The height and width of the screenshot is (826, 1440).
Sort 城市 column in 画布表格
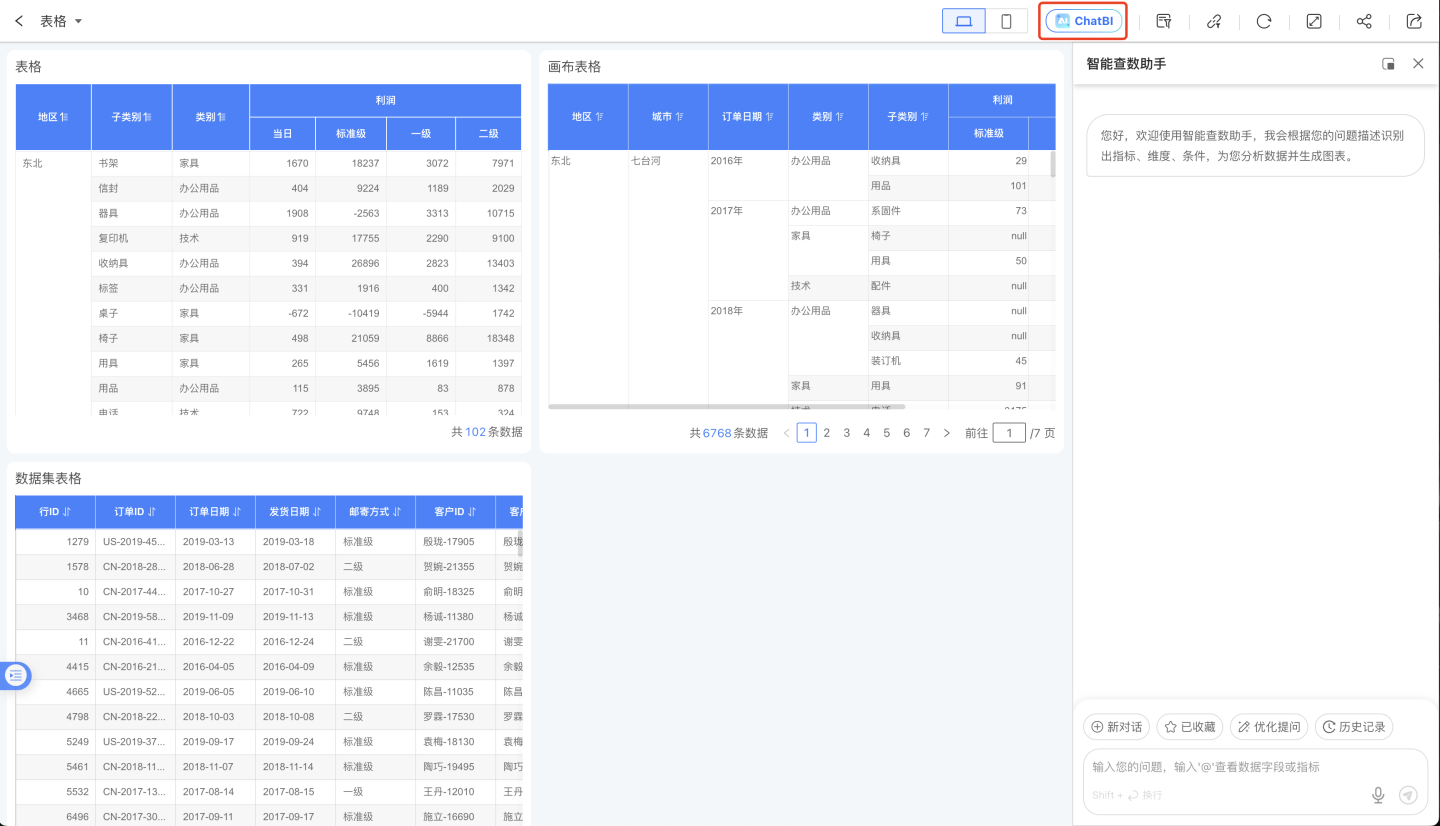tap(679, 117)
